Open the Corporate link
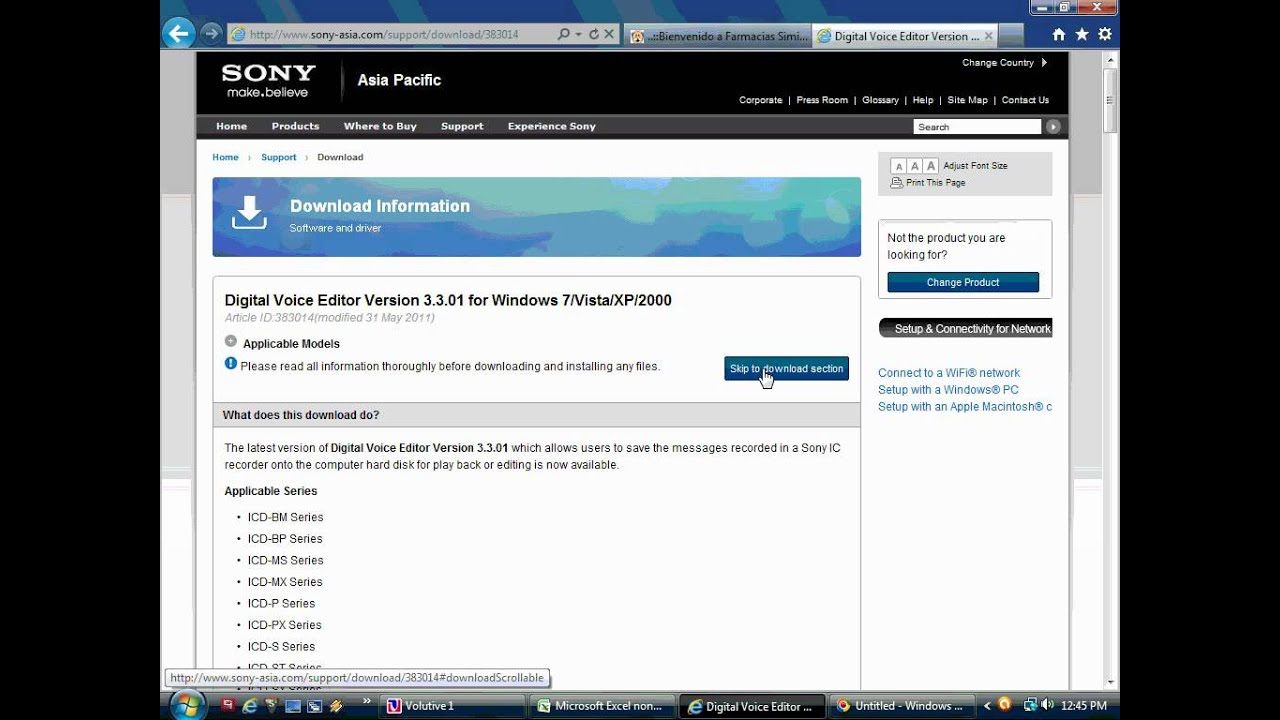The image size is (1280, 720). tap(760, 100)
